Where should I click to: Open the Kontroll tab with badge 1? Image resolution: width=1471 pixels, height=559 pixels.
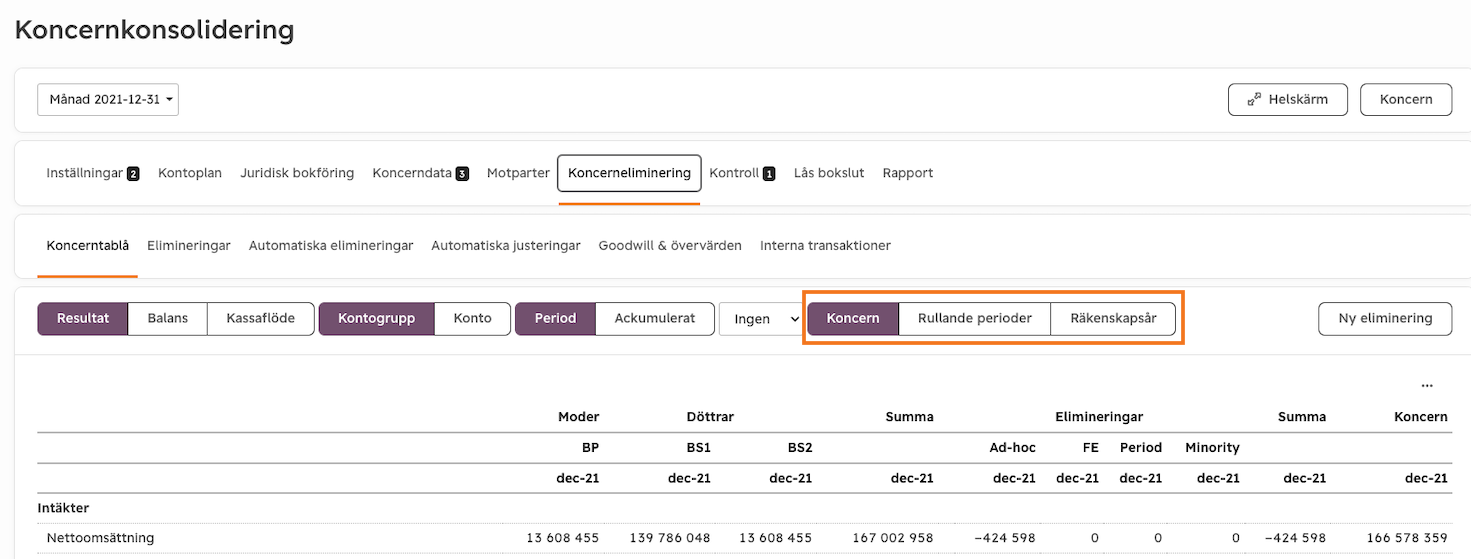[742, 173]
